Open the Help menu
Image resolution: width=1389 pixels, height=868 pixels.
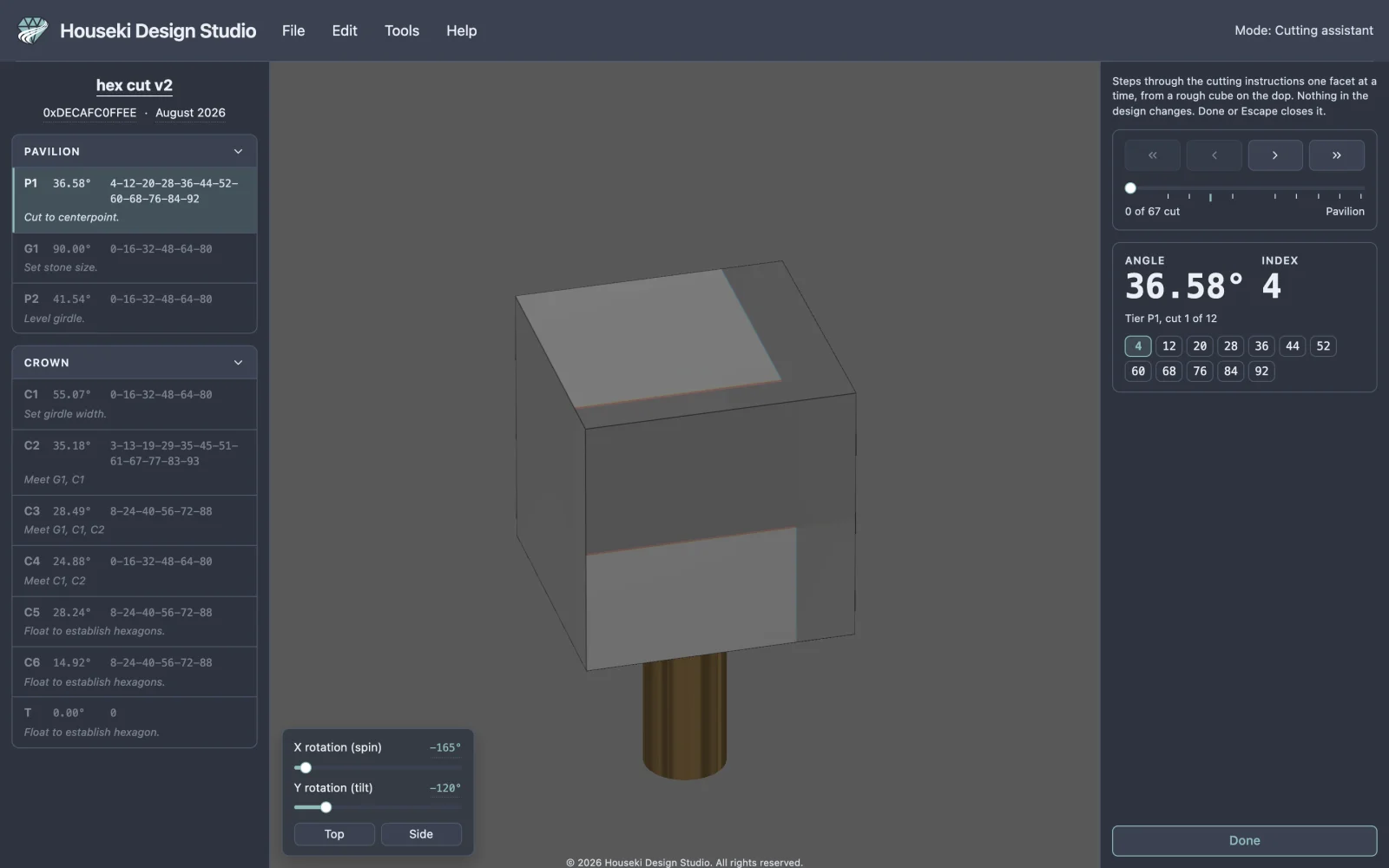(x=462, y=30)
